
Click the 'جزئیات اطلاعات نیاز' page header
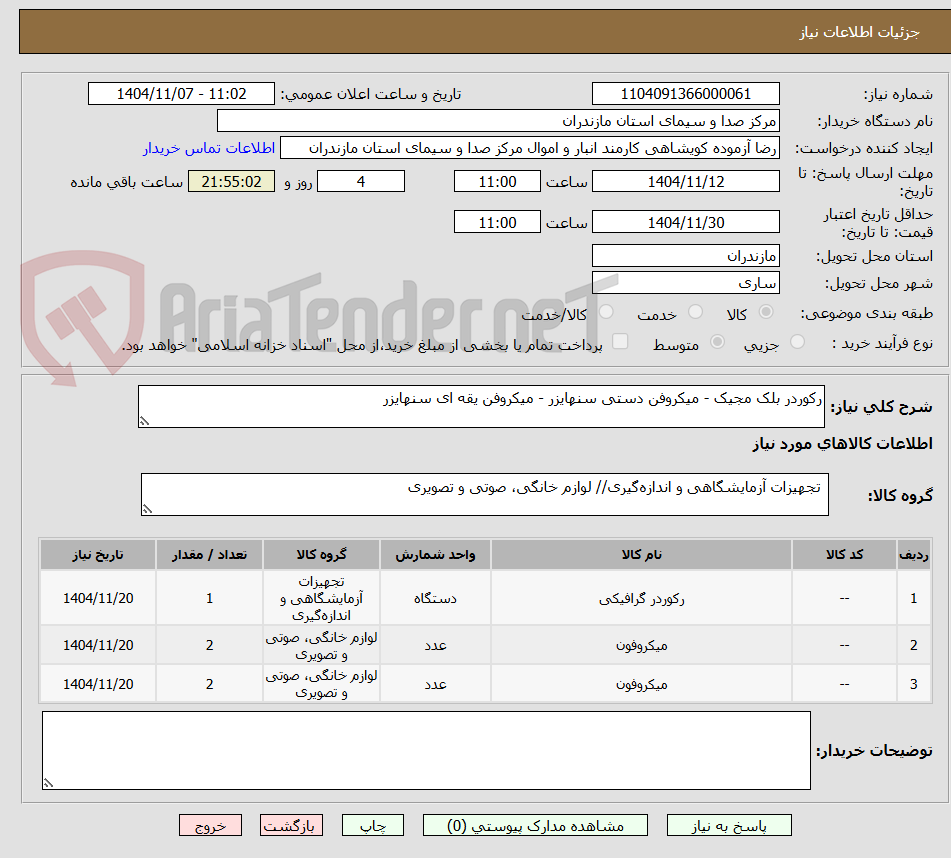pyautogui.click(x=859, y=32)
